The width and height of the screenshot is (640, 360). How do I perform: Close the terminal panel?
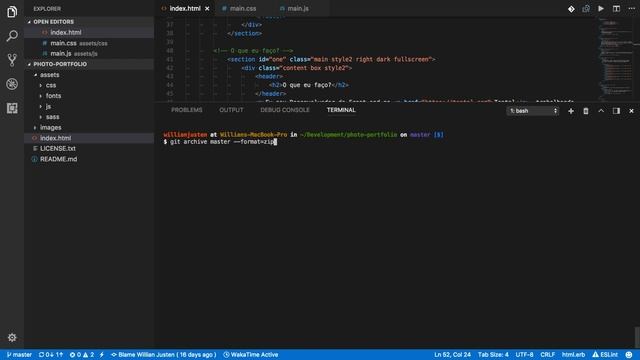coord(631,111)
